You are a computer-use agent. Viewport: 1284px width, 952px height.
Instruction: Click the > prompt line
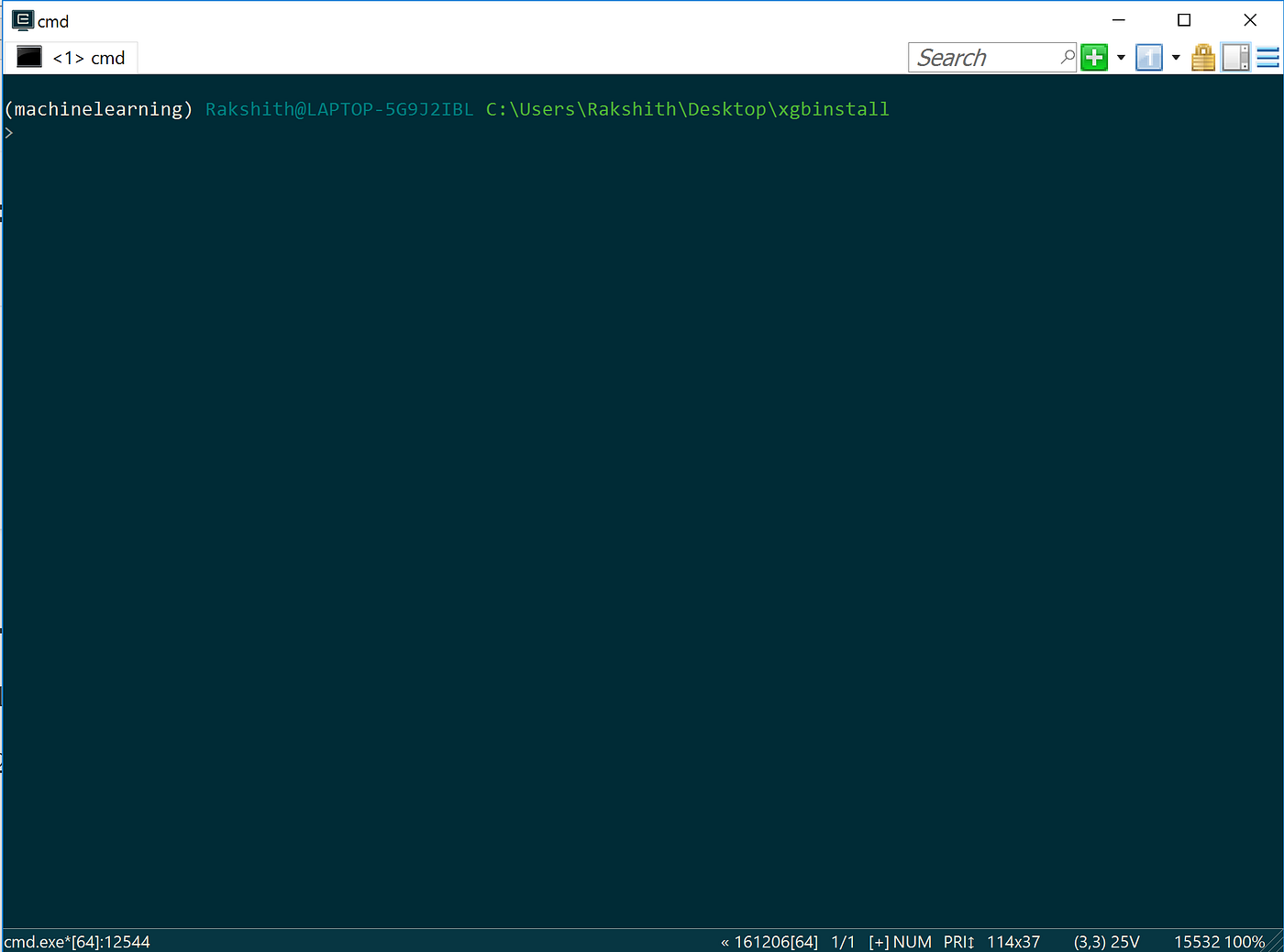[x=9, y=133]
